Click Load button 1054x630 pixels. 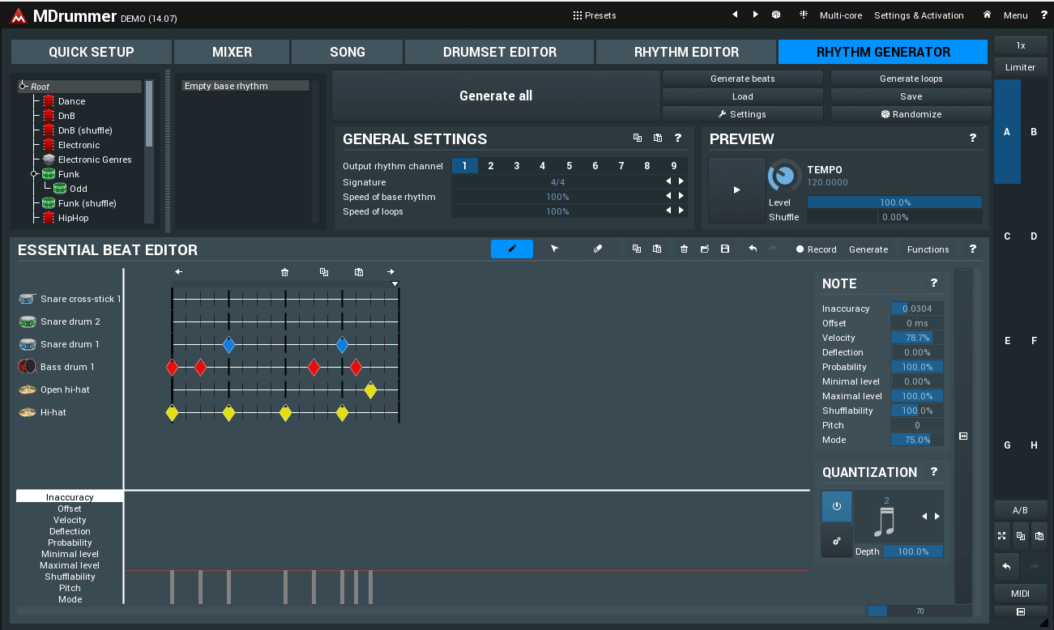(743, 96)
